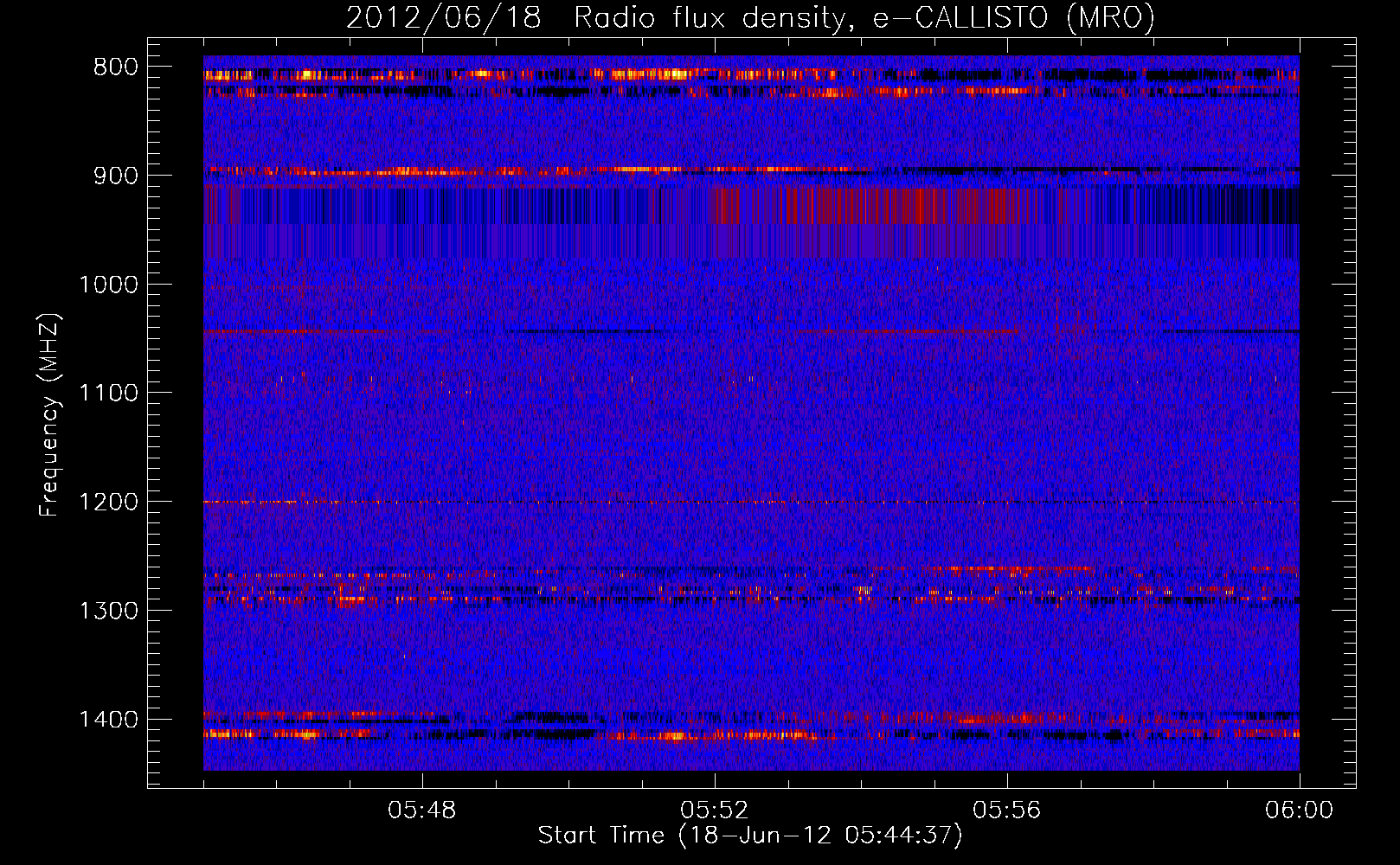Click the 1300 frequency tick label
This screenshot has width=1400, height=865.
point(108,611)
